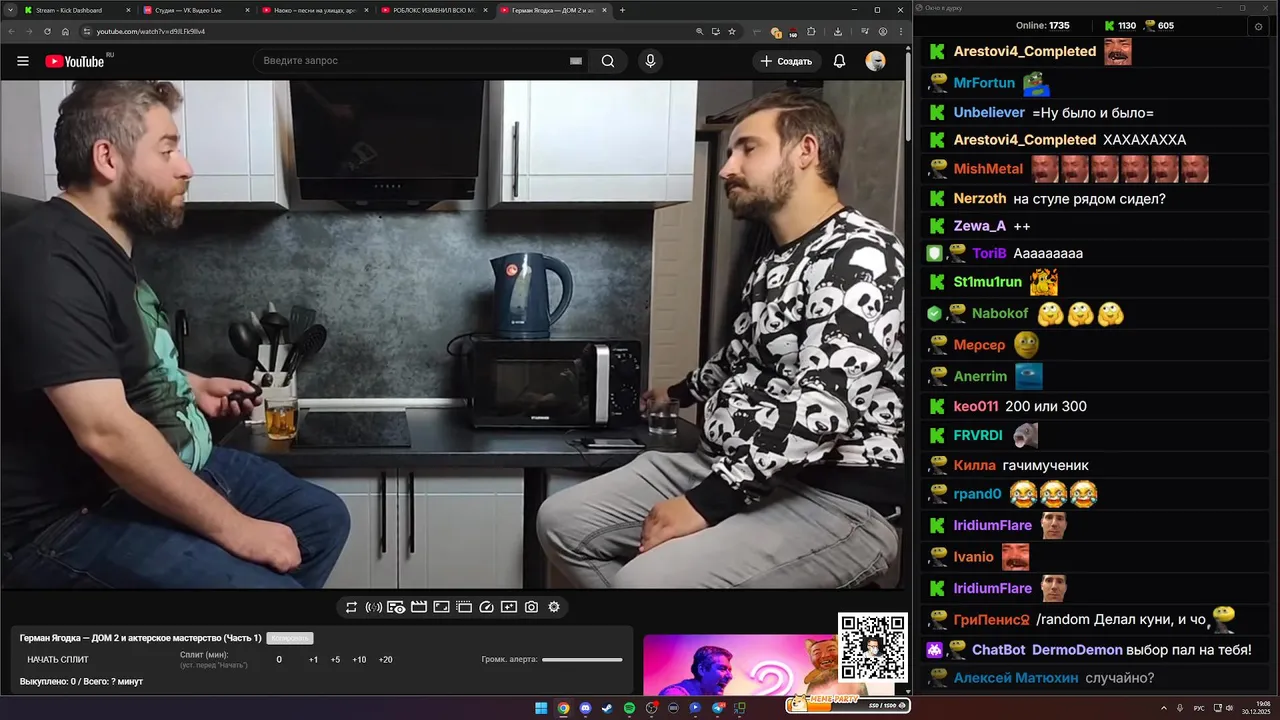Image resolution: width=1280 pixels, height=720 pixels.
Task: Click the browser address bar URL
Action: click(x=150, y=31)
